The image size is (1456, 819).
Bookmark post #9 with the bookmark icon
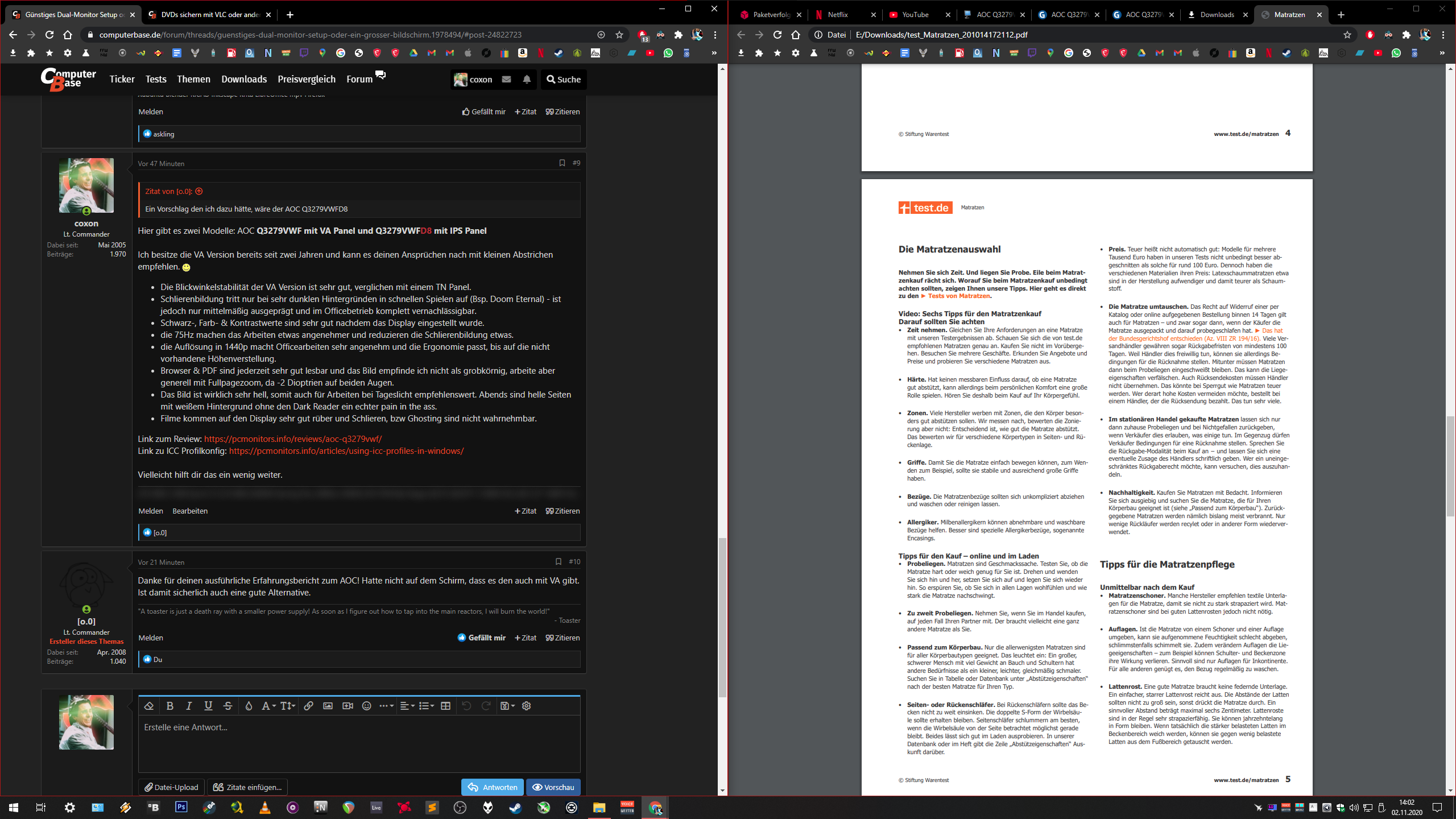pyautogui.click(x=562, y=163)
